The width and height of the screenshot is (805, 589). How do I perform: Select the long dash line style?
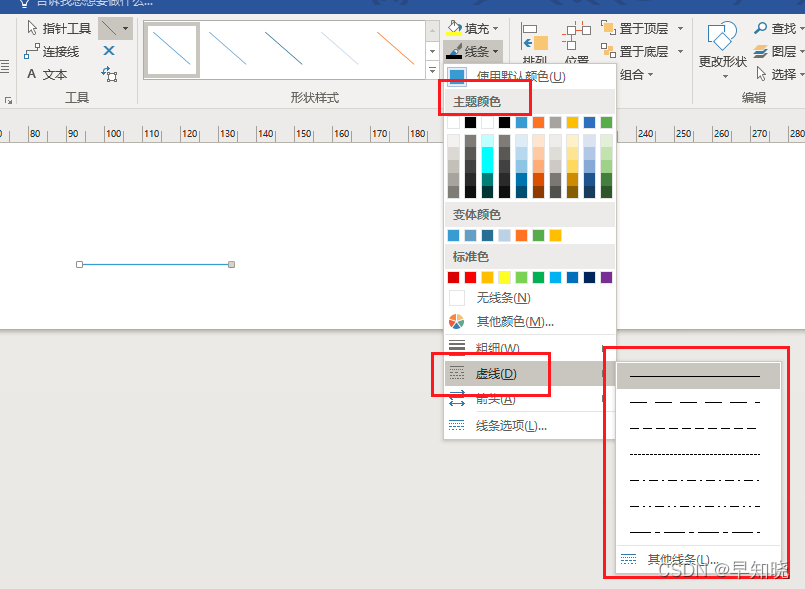(698, 402)
